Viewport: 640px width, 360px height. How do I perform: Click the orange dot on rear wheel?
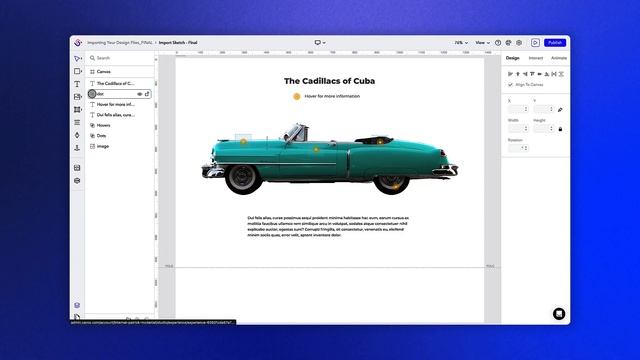click(396, 187)
